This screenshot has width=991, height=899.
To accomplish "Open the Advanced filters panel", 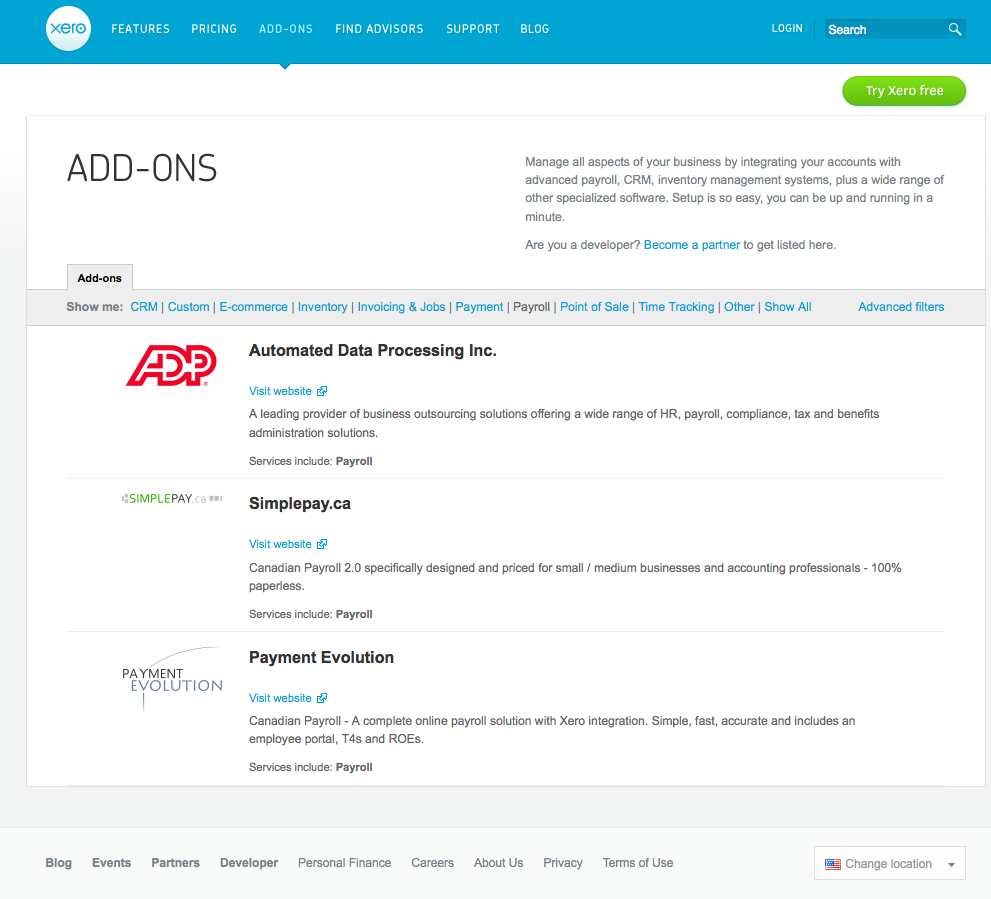I will pyautogui.click(x=900, y=307).
